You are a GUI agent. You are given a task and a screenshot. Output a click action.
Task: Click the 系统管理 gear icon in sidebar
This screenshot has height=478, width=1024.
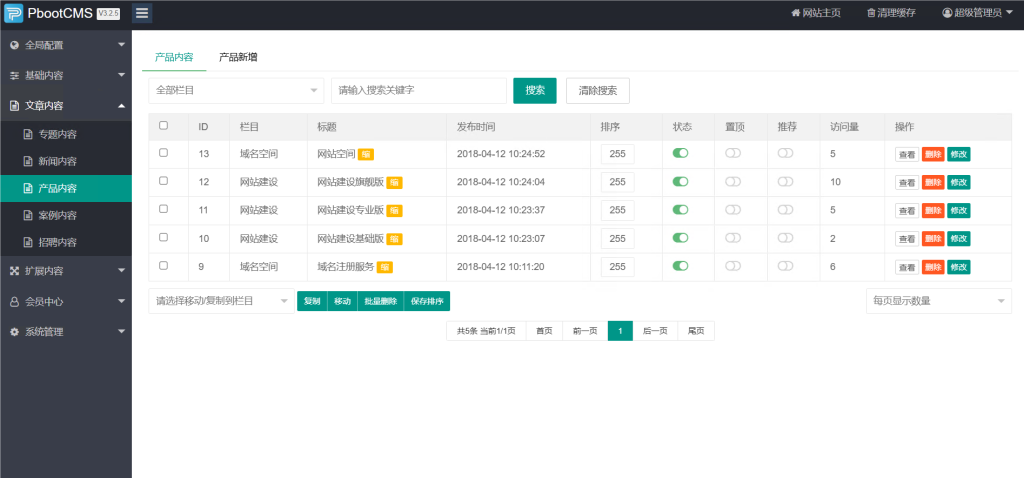point(14,331)
